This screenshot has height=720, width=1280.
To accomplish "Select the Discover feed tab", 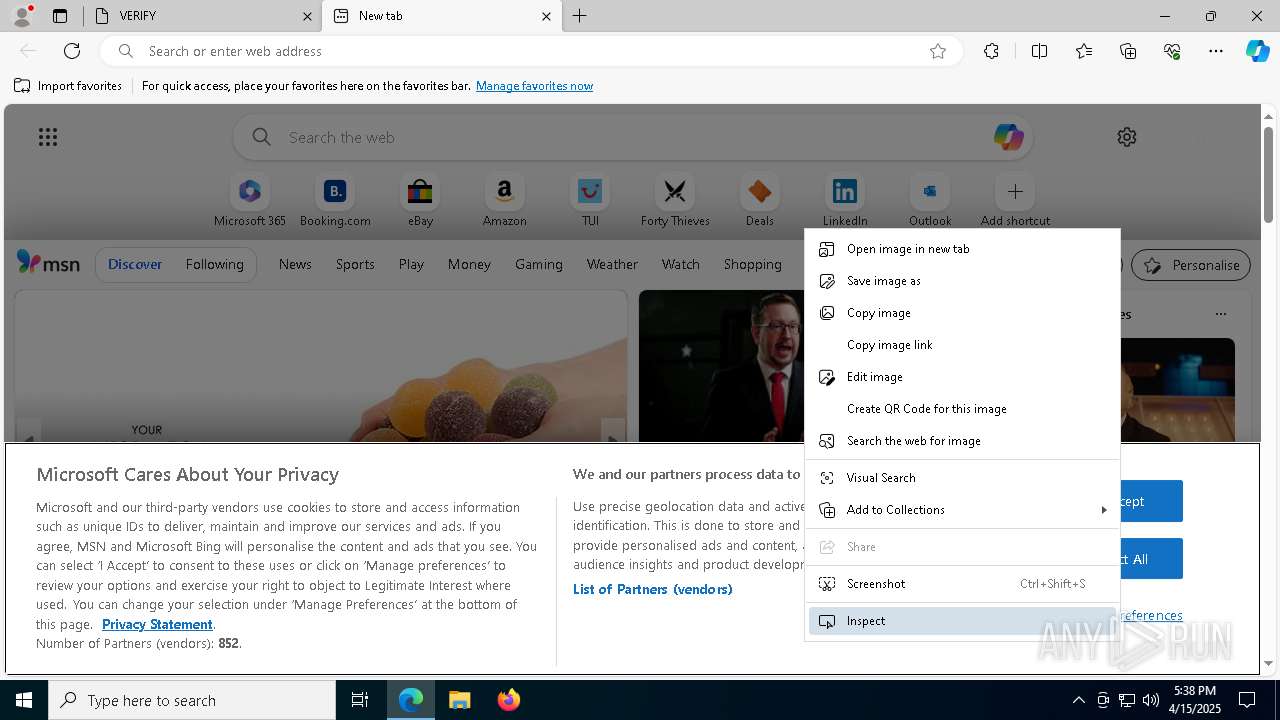I will click(x=135, y=264).
